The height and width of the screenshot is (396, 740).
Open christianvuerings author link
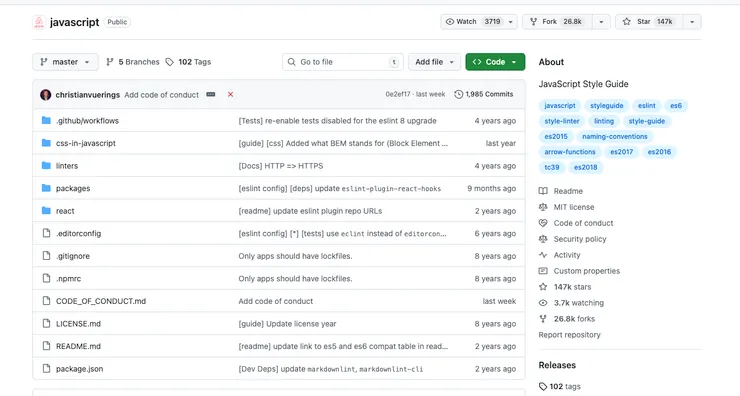(x=87, y=95)
